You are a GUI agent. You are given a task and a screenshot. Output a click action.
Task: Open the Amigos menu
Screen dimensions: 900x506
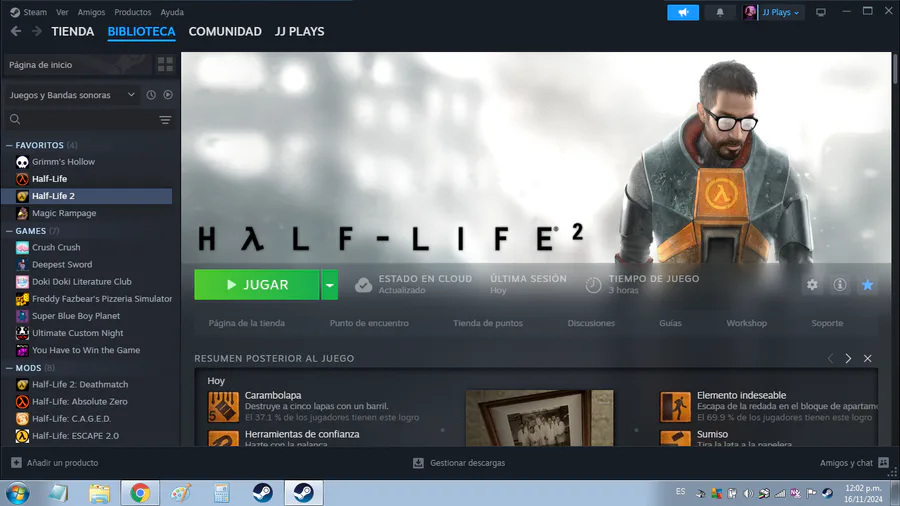pyautogui.click(x=91, y=12)
